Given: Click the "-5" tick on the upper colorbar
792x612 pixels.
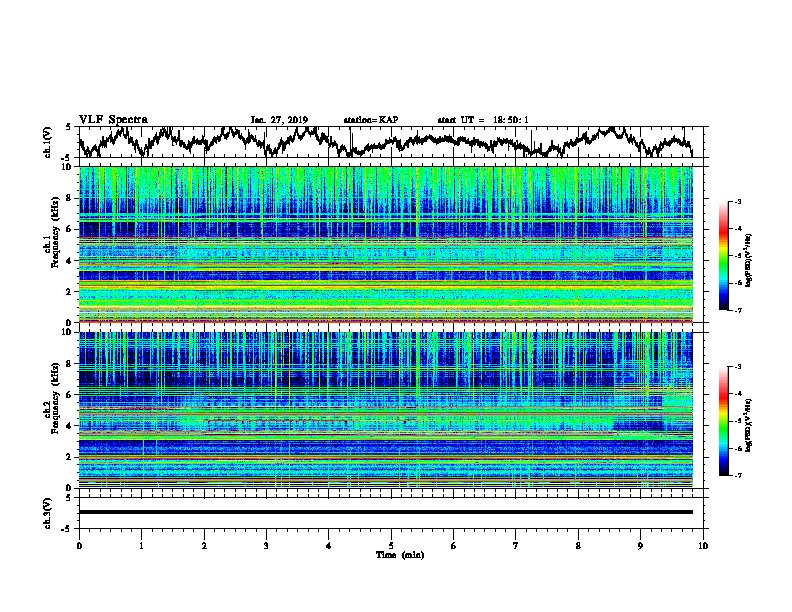Looking at the screenshot, I should tap(737, 256).
